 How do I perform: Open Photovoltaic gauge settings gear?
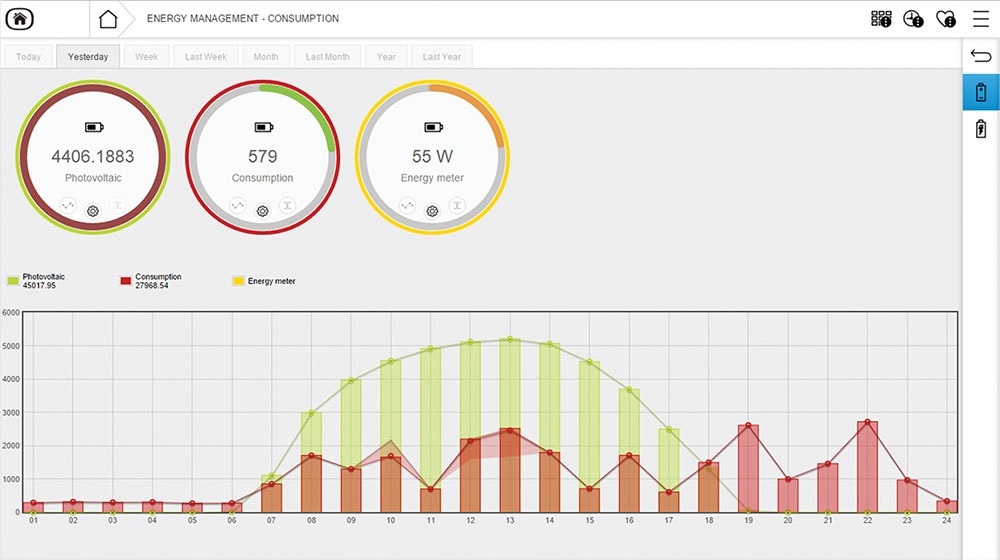(x=93, y=211)
